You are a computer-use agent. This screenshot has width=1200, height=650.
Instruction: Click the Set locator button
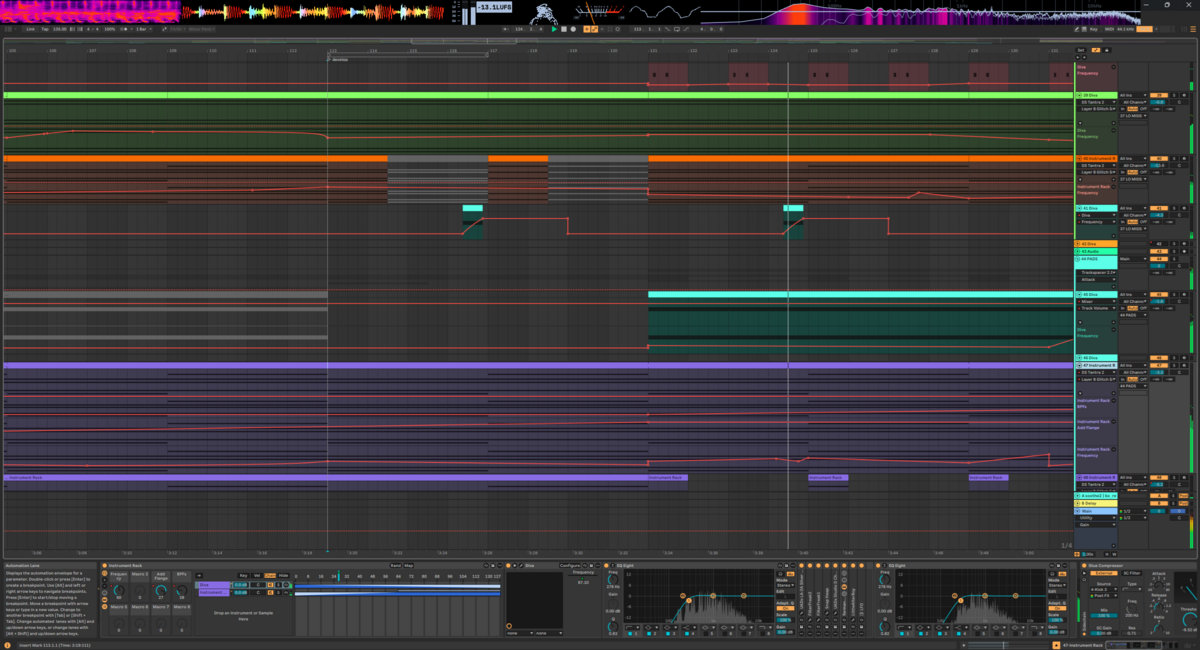pos(1081,49)
